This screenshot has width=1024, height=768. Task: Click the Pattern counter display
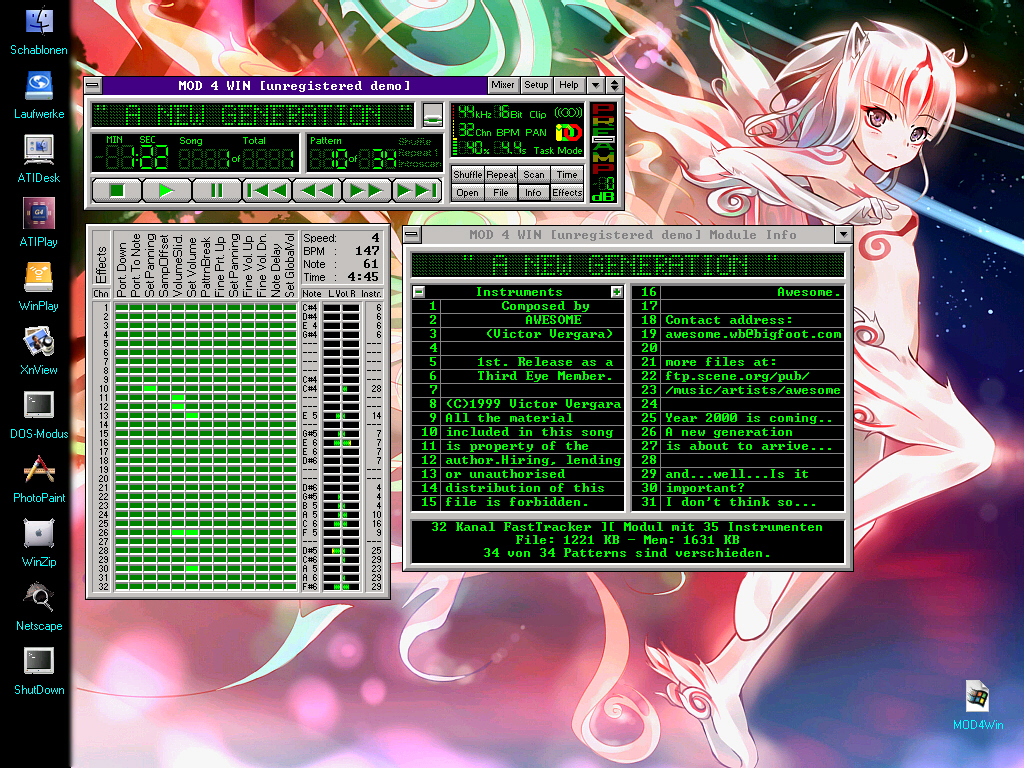(x=353, y=153)
